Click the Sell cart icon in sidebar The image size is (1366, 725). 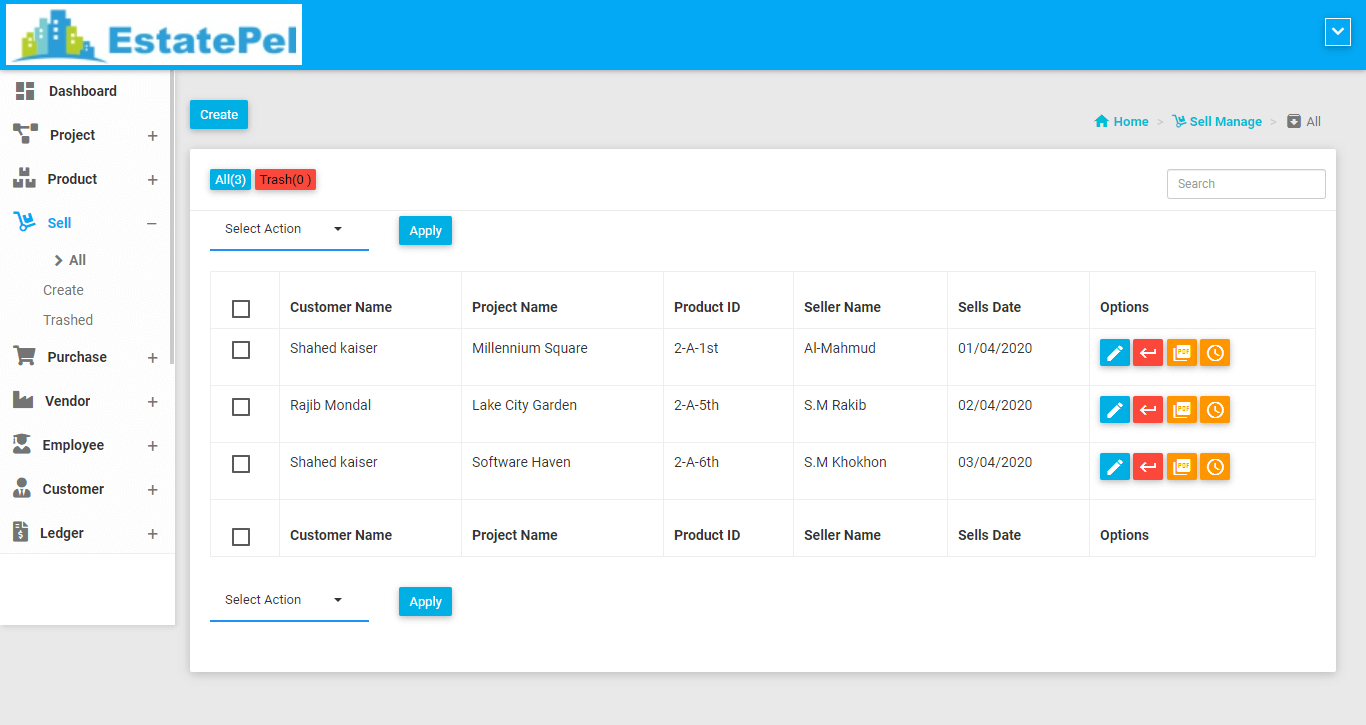pos(24,222)
